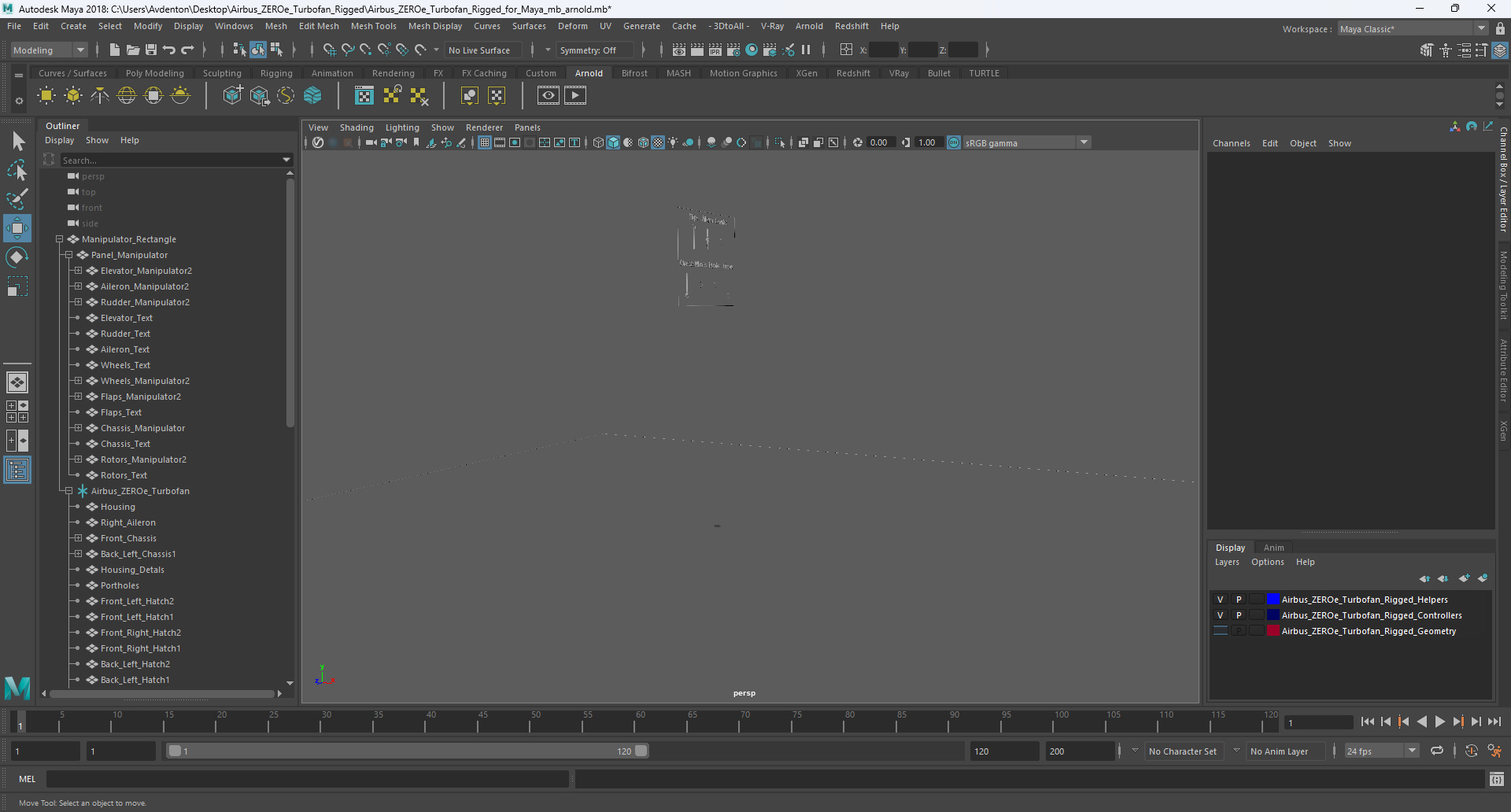The image size is (1511, 812).
Task: Click the MEL script language button
Action: [28, 779]
